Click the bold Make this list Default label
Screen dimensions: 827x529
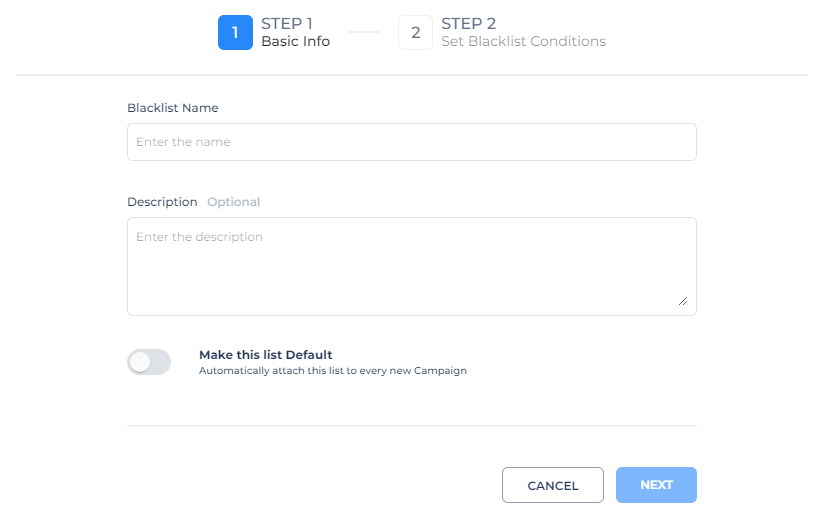tap(265, 355)
